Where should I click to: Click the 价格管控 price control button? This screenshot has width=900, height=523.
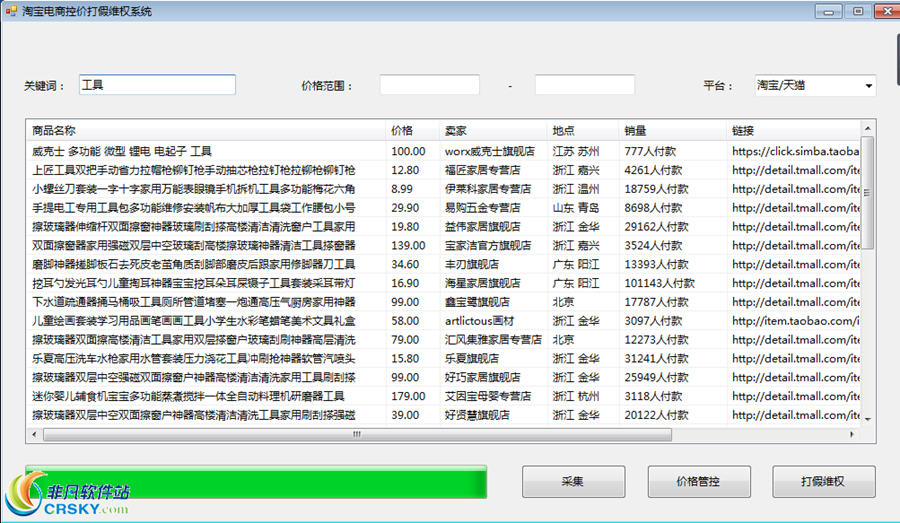[699, 482]
